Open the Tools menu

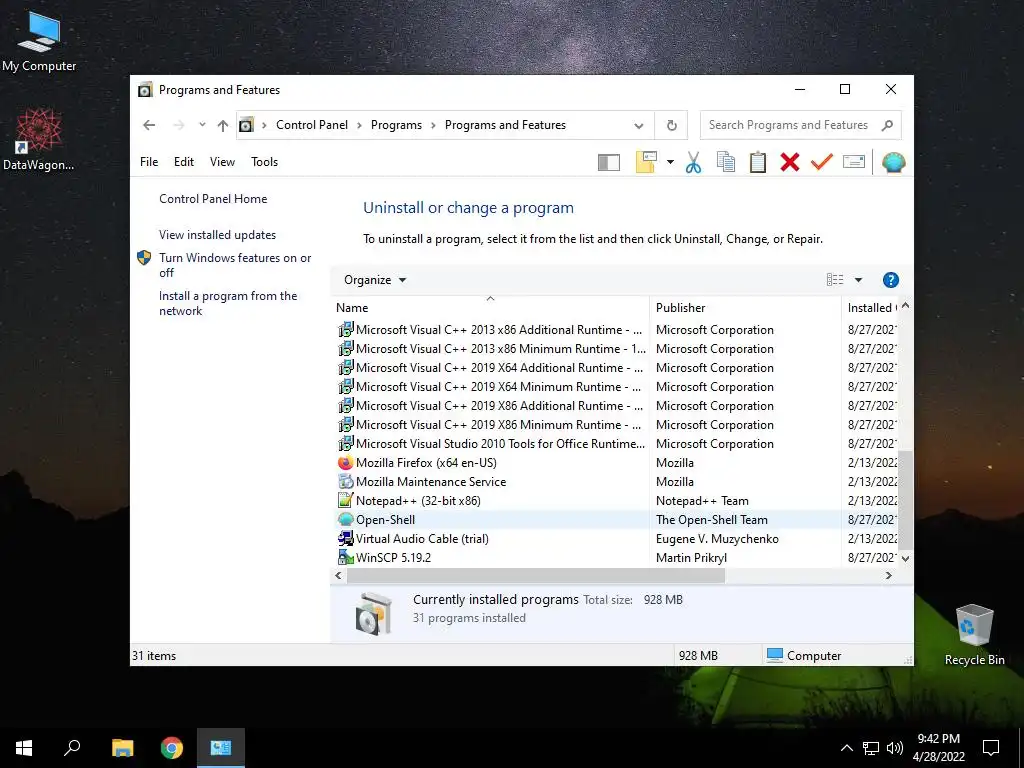(x=264, y=162)
